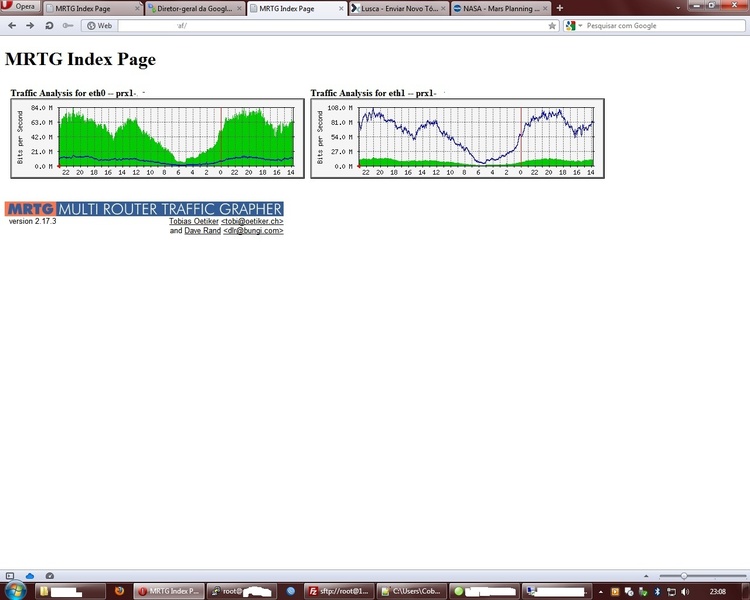Viewport: 750px width, 600px height.
Task: Open the password manager key icon
Action: click(x=68, y=25)
